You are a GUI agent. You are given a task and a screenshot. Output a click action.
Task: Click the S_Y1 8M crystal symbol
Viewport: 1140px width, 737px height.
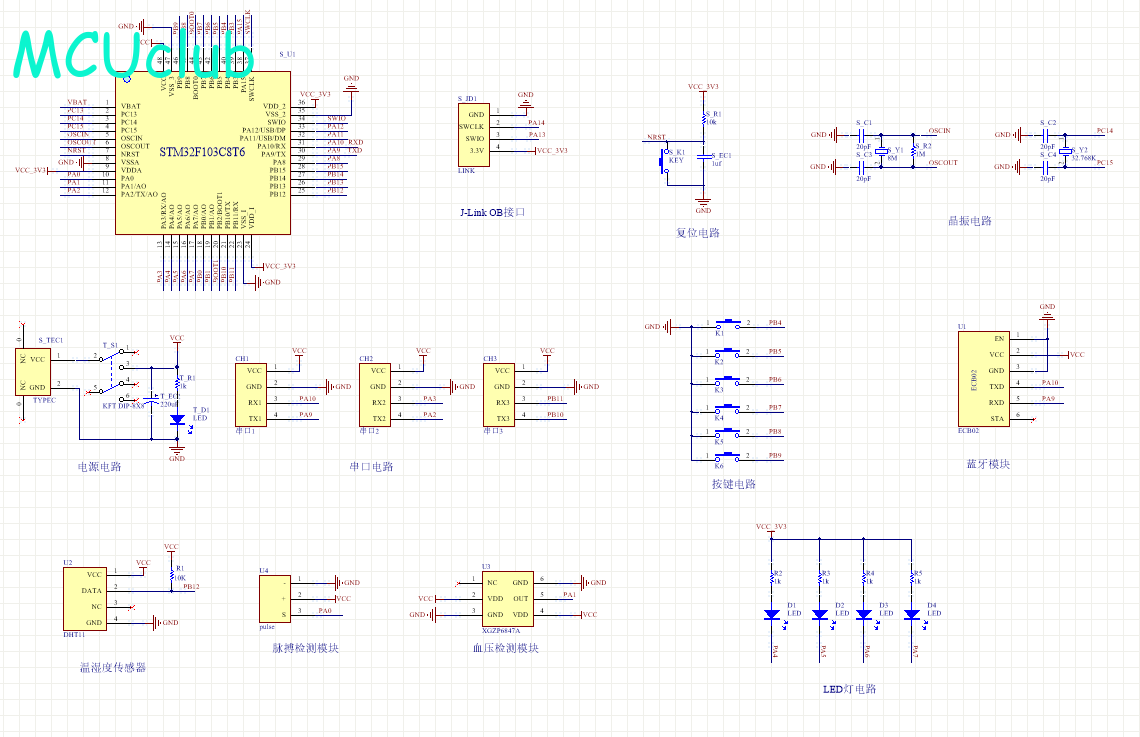881,151
